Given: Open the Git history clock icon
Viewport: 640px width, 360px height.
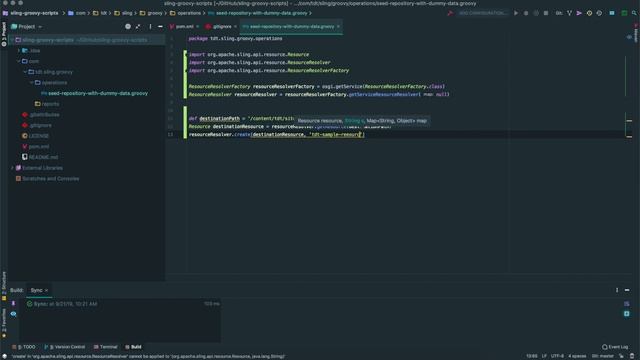Looking at the screenshot, I should pyautogui.click(x=589, y=13).
